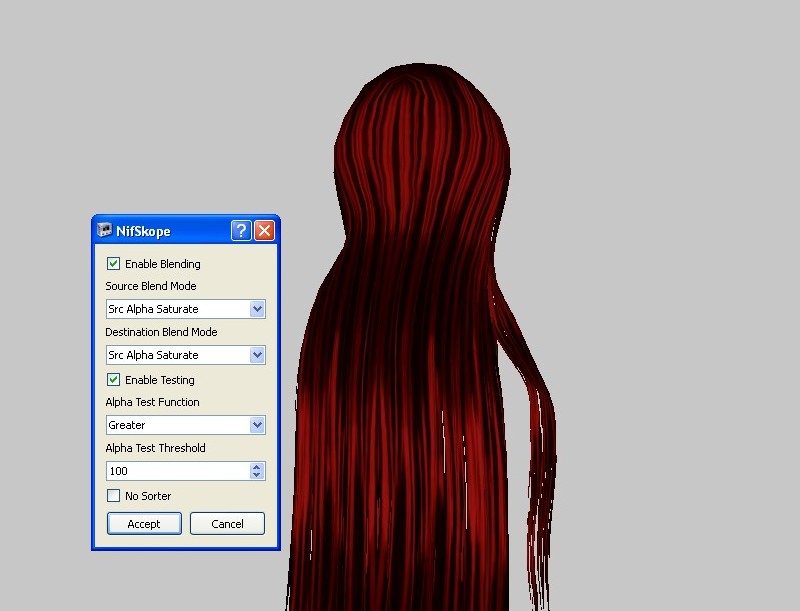
Task: Toggle the Enable Blending checkbox
Action: 113,264
